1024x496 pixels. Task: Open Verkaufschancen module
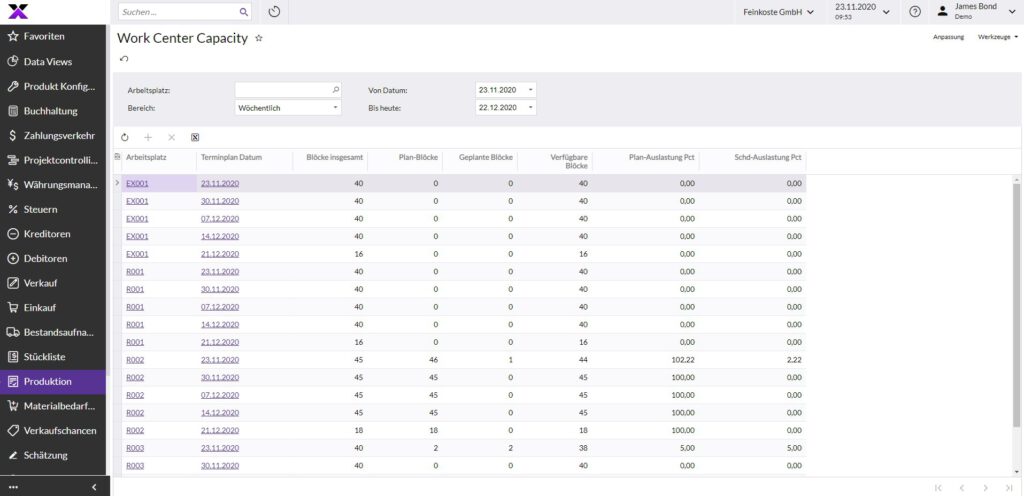[x=53, y=431]
